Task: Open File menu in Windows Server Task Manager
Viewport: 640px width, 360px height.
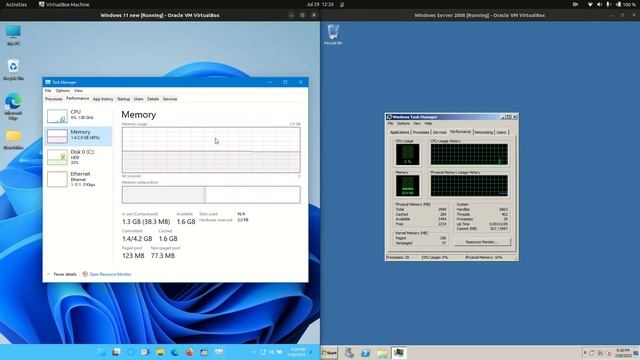Action: pos(390,123)
